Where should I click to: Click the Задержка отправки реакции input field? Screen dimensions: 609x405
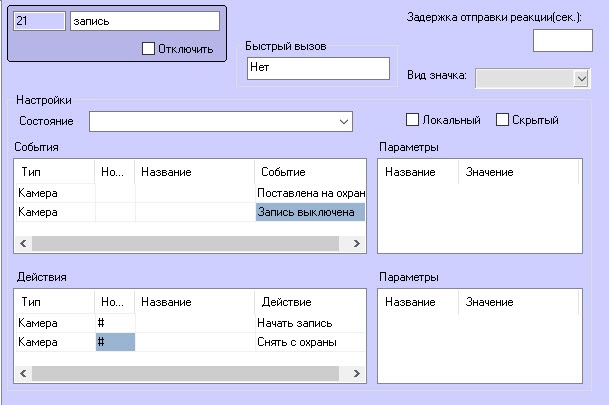(562, 41)
